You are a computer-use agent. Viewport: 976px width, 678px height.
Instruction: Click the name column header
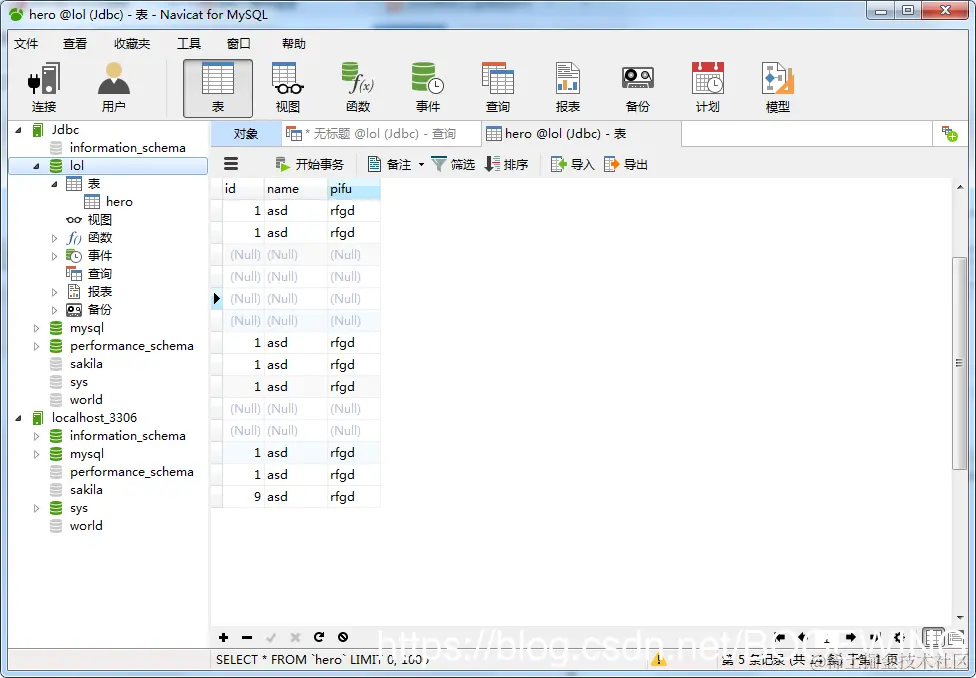point(296,189)
